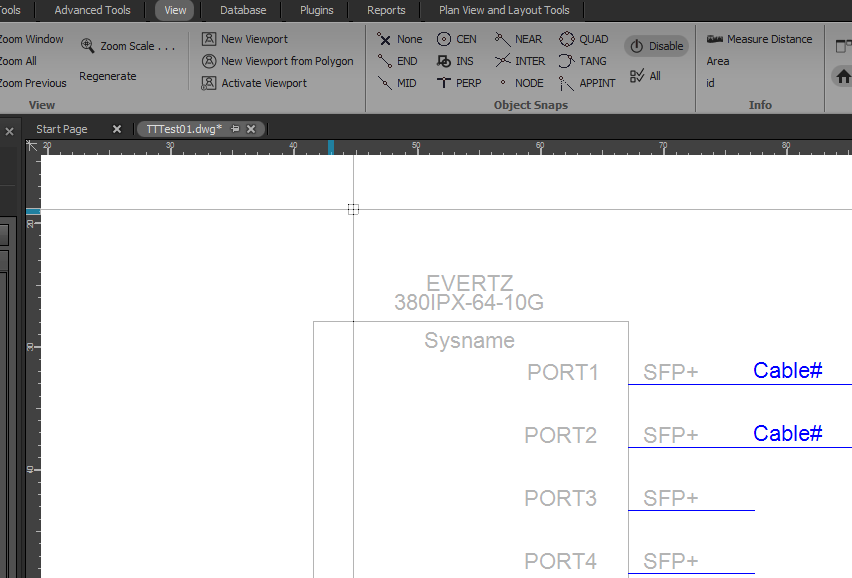Viewport: 852px width, 578px height.
Task: Select the Cable# label beside PORT1
Action: point(787,370)
